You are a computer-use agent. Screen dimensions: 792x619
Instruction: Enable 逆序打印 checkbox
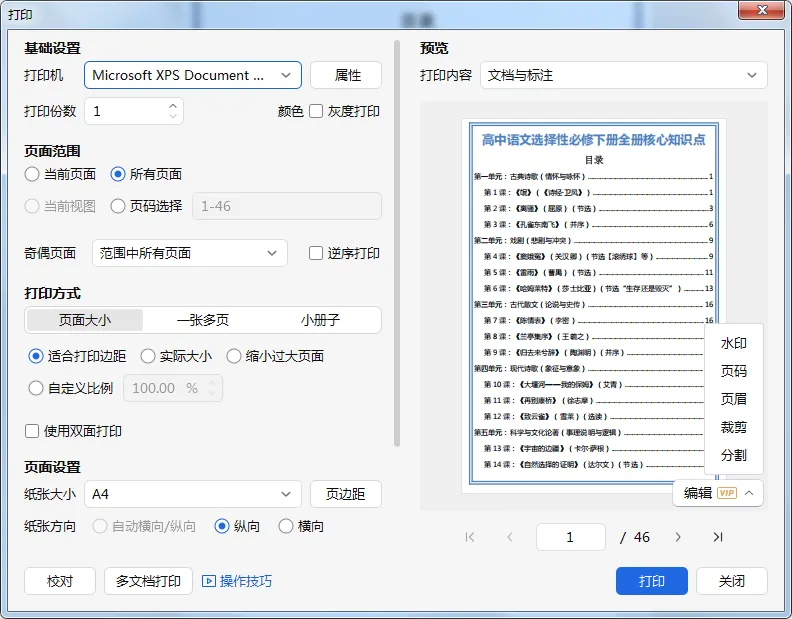pos(316,253)
